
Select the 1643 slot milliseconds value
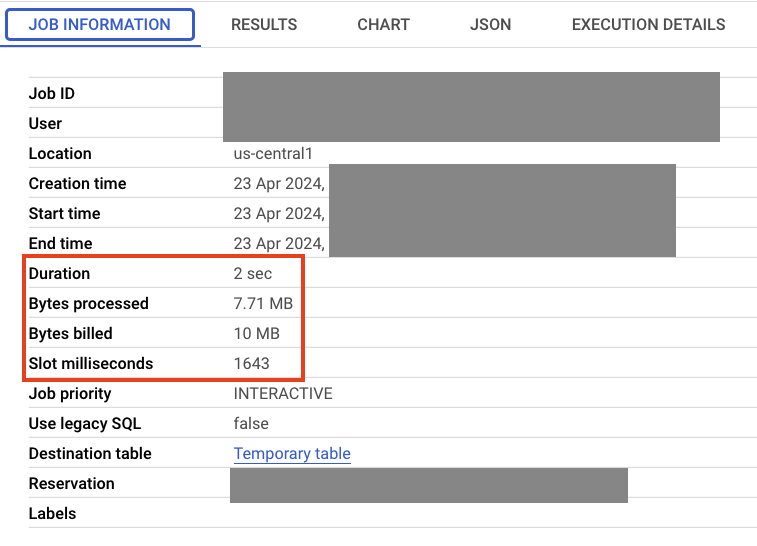[251, 364]
